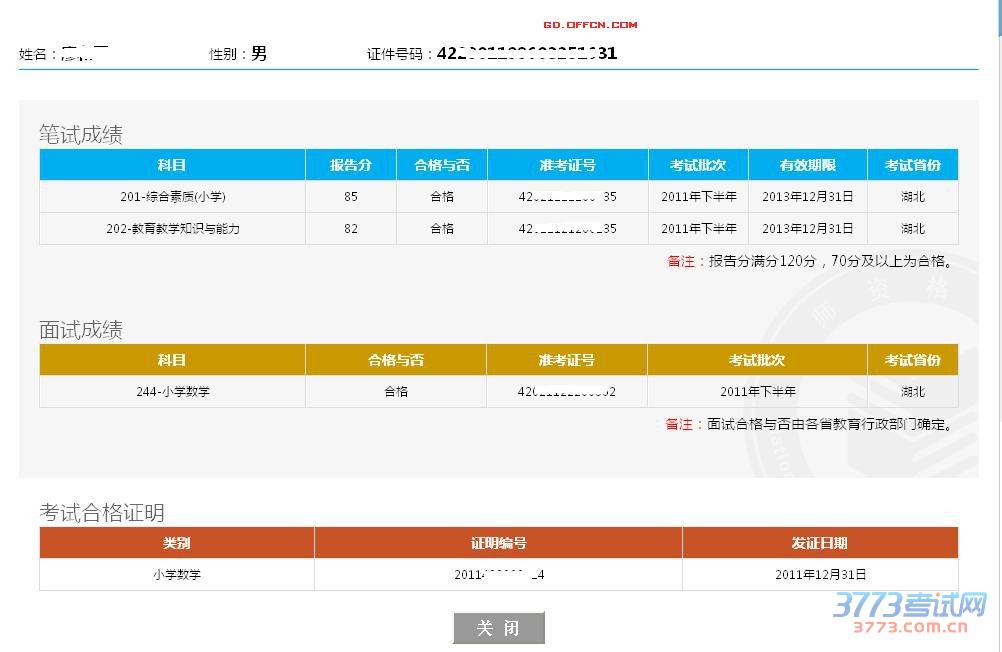Click the 小学数学 certificate category cell
This screenshot has width=1002, height=652.
click(176, 575)
